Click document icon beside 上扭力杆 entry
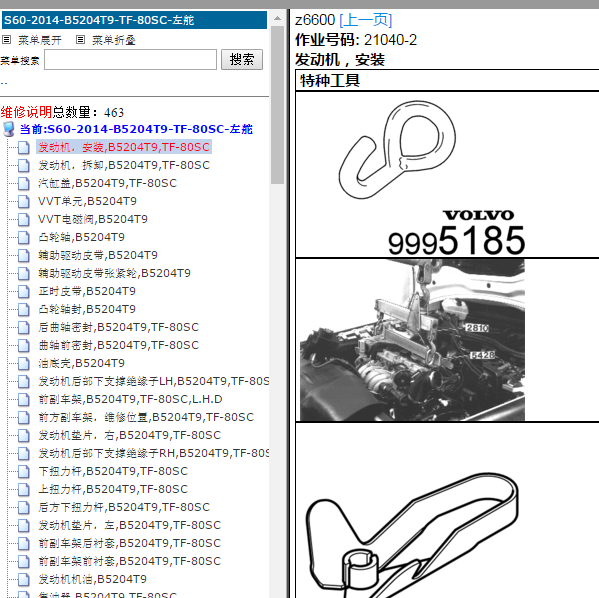This screenshot has width=599, height=598. point(24,489)
